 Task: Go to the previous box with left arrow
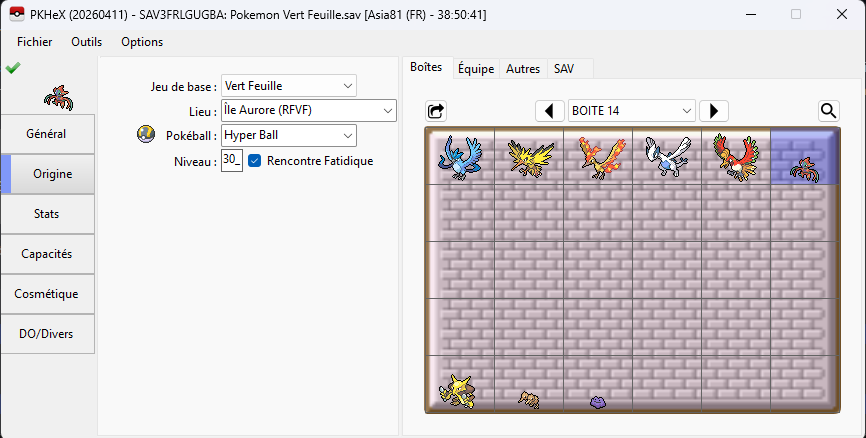click(x=549, y=111)
